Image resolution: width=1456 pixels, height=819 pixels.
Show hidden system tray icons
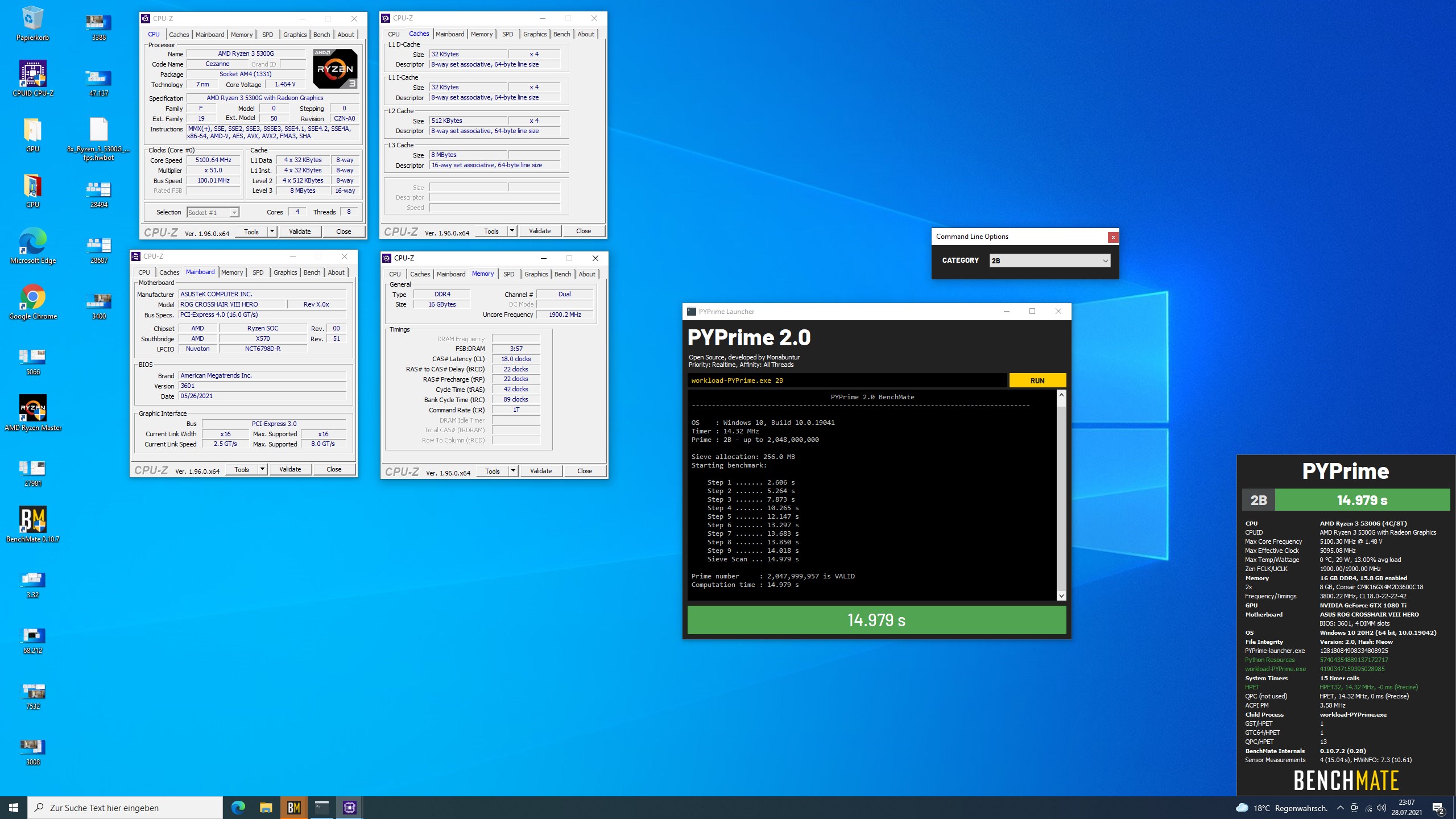[x=1340, y=808]
